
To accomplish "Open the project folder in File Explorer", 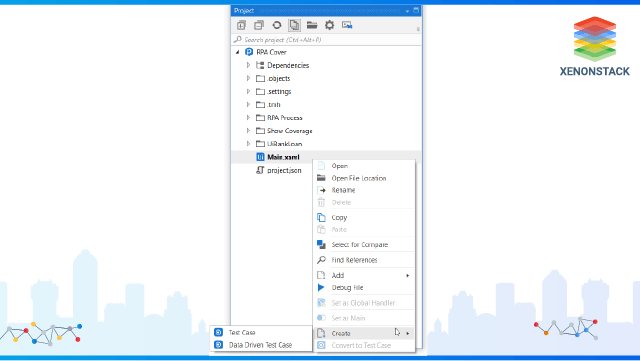I will (312, 25).
